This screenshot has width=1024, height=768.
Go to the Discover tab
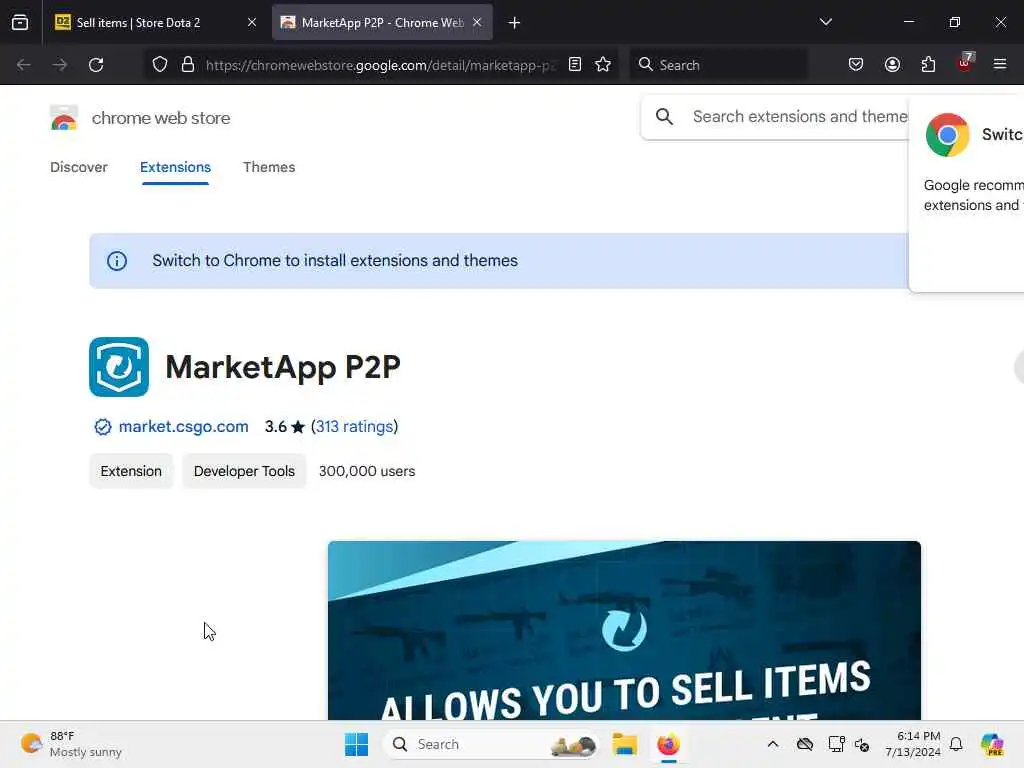(78, 167)
